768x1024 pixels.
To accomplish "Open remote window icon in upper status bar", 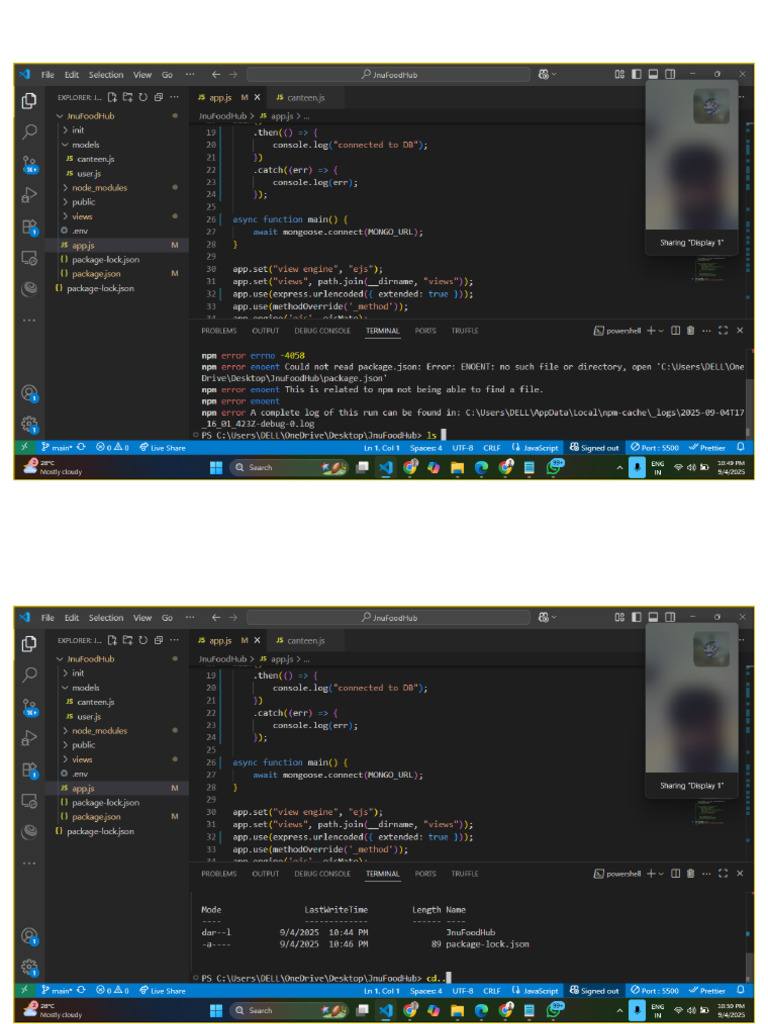I will coord(24,447).
